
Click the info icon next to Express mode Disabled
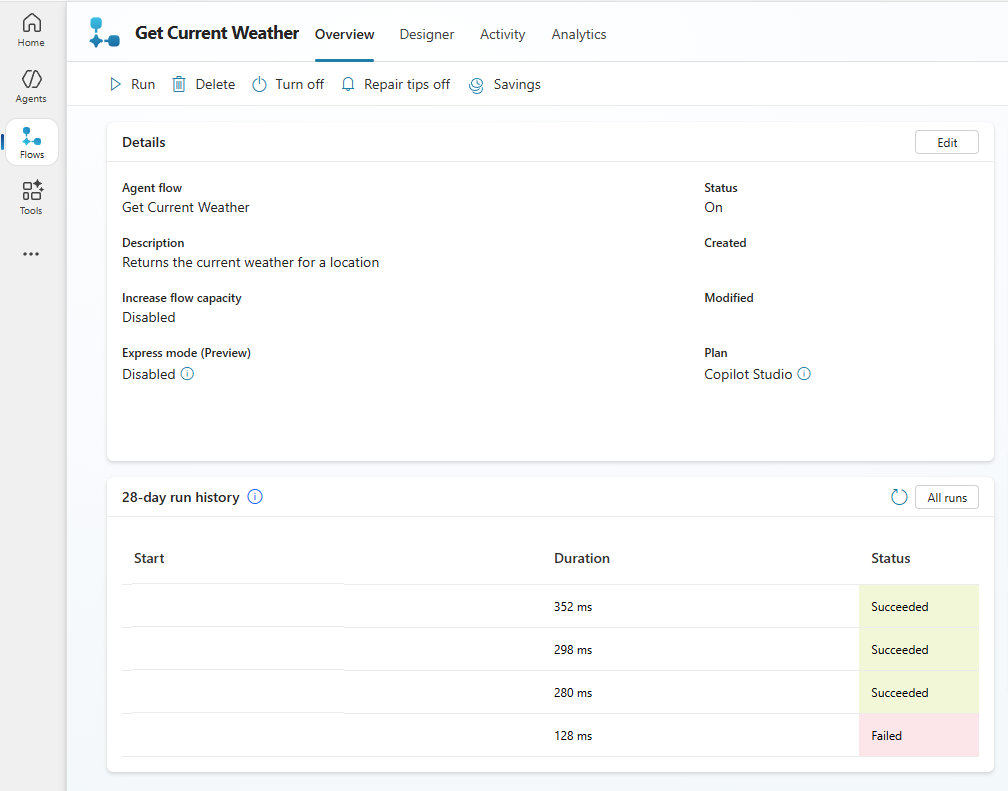[187, 374]
